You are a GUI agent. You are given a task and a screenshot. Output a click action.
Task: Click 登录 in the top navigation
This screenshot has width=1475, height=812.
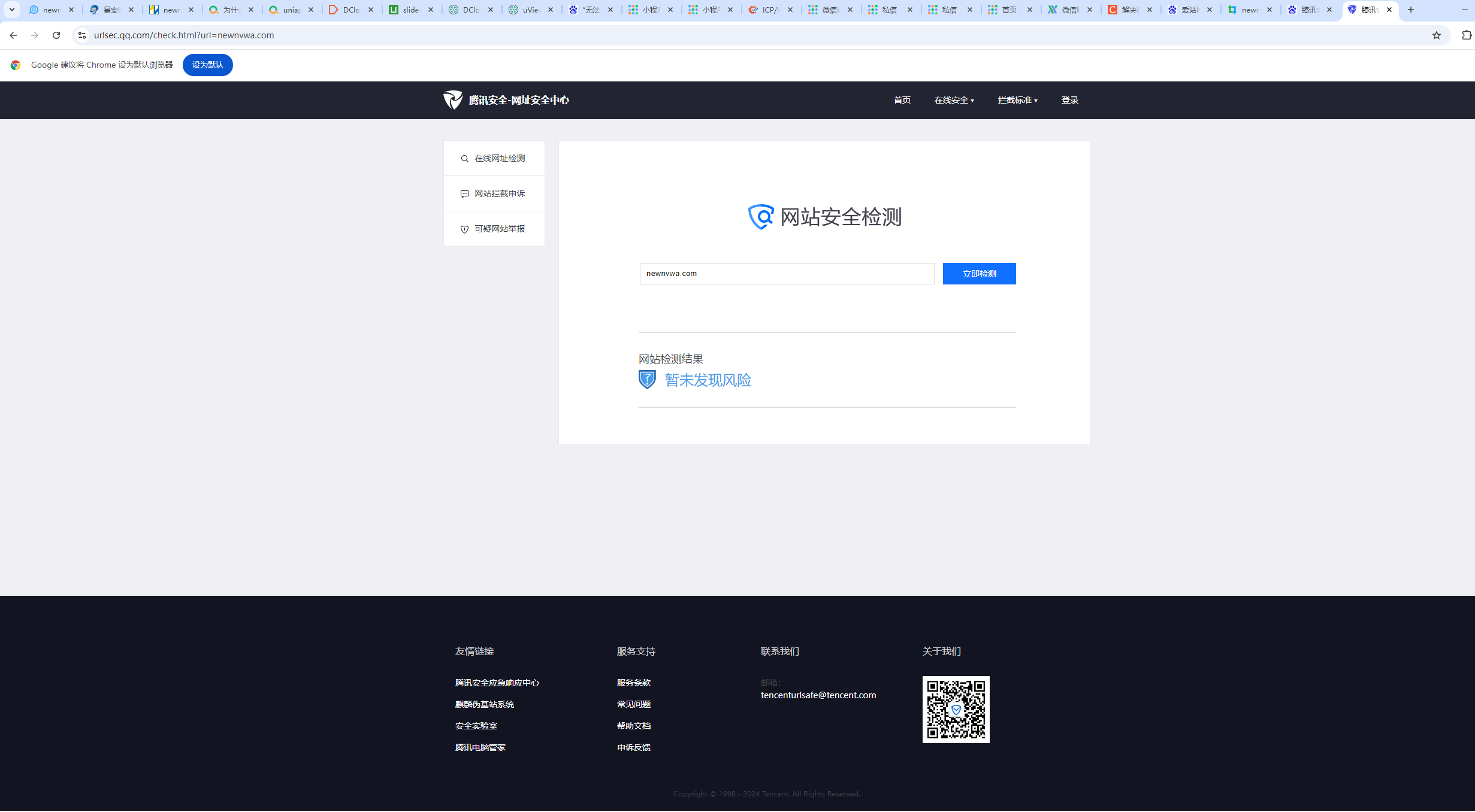point(1069,100)
